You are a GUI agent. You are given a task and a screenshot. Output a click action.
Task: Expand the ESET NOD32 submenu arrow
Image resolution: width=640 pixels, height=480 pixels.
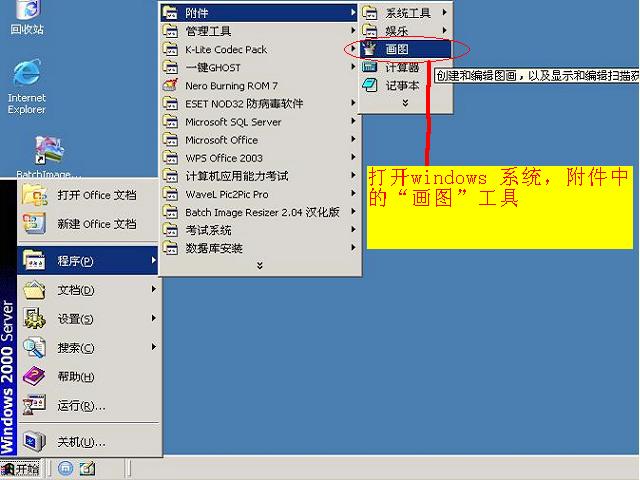click(x=353, y=103)
